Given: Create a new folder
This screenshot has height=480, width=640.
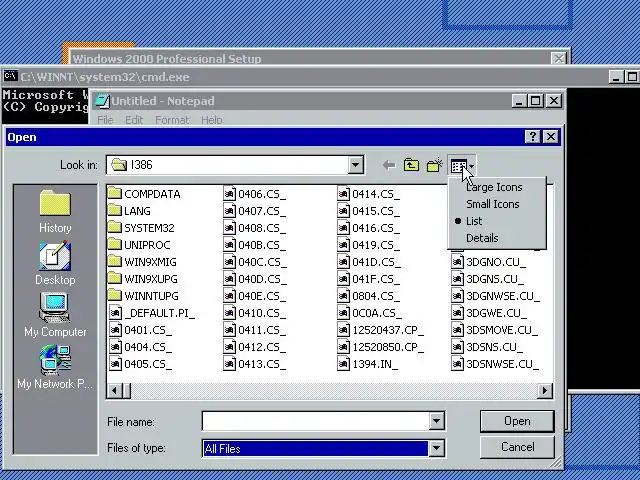Looking at the screenshot, I should coord(434,165).
